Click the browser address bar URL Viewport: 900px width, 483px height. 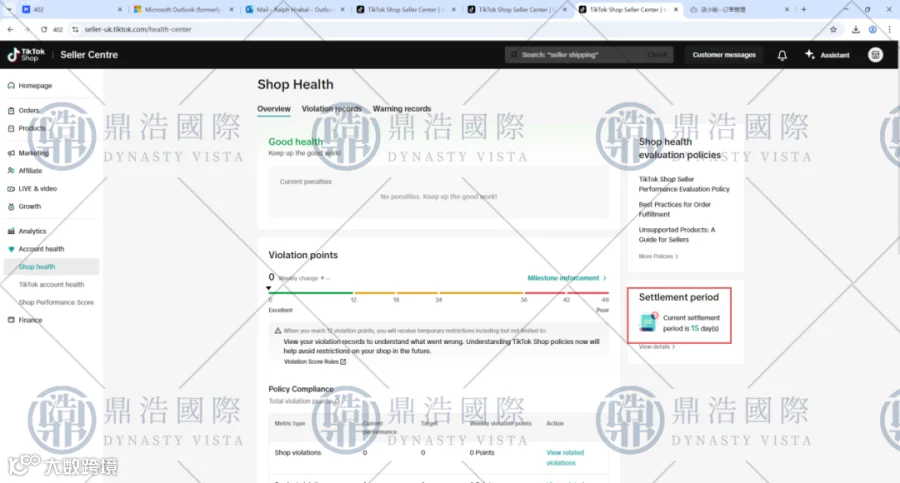[138, 29]
